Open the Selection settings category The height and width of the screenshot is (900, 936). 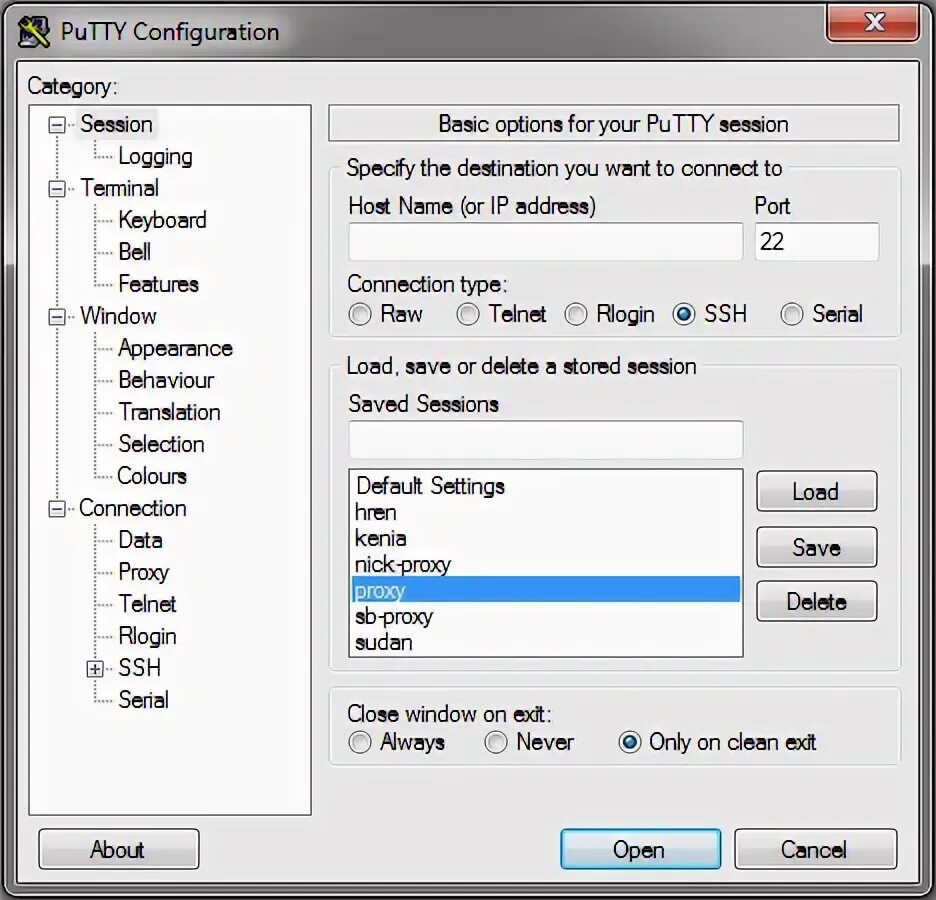pos(161,444)
